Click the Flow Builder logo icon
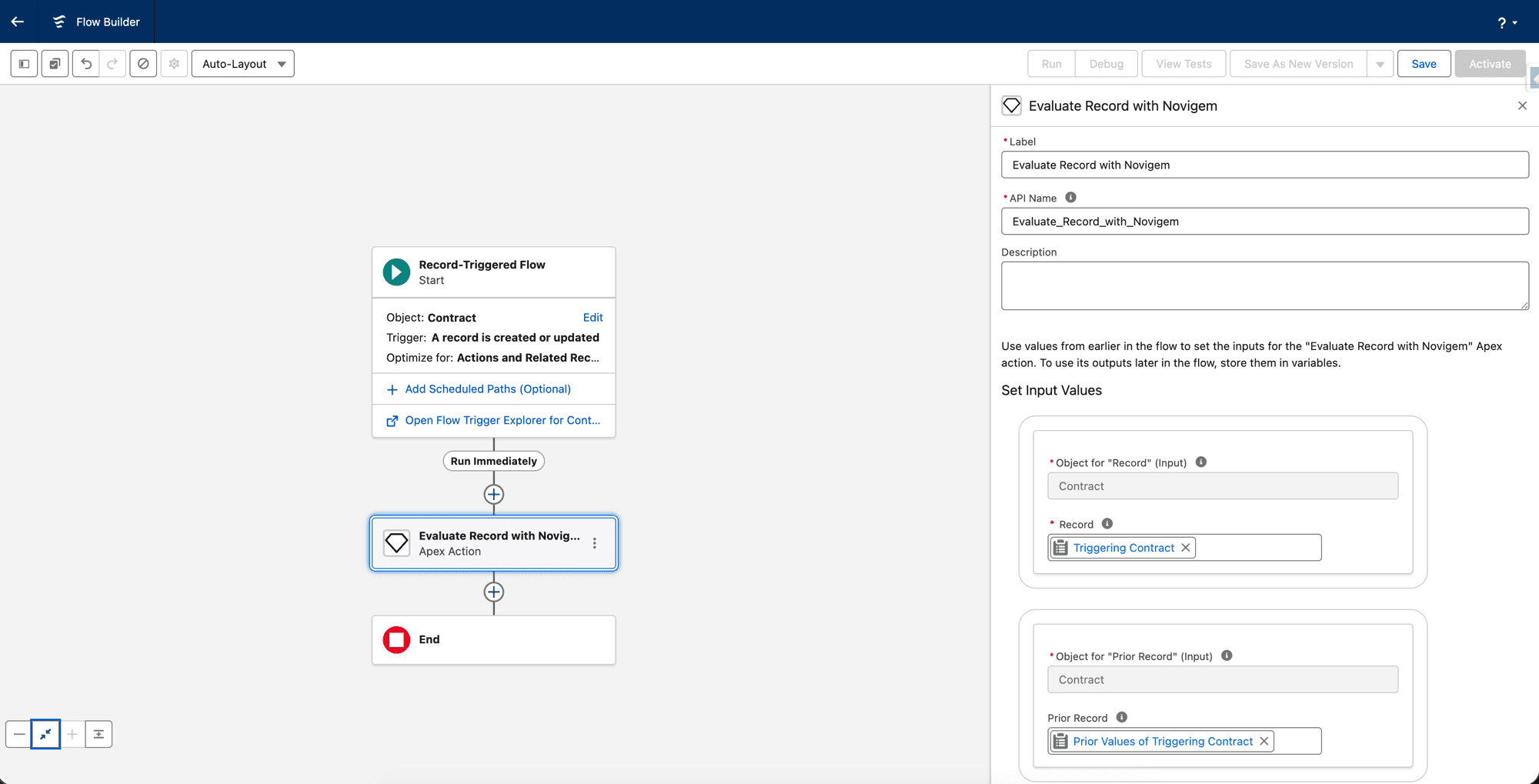This screenshot has width=1539, height=784. [x=59, y=22]
